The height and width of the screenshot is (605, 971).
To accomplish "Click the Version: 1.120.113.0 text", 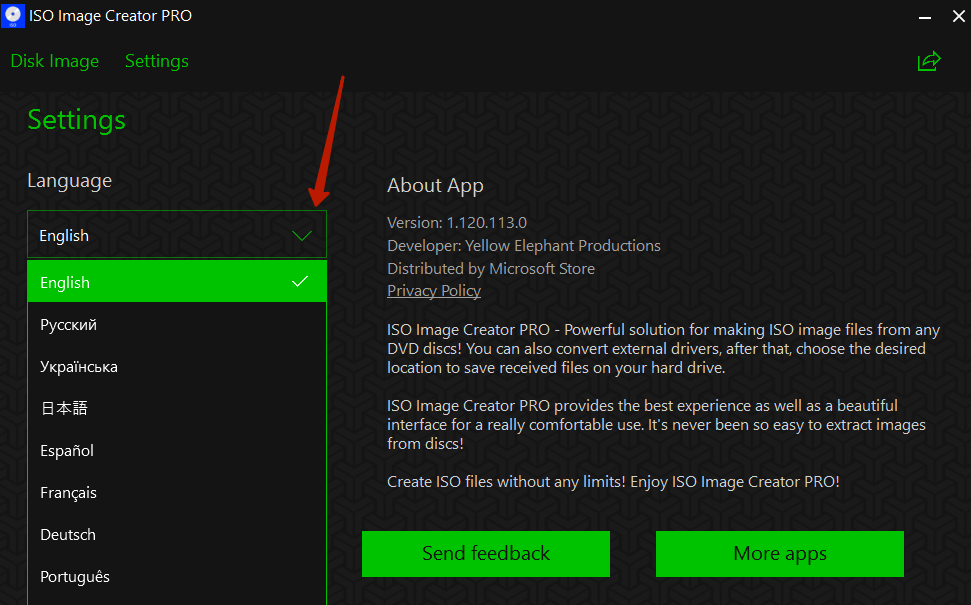I will click(x=457, y=222).
